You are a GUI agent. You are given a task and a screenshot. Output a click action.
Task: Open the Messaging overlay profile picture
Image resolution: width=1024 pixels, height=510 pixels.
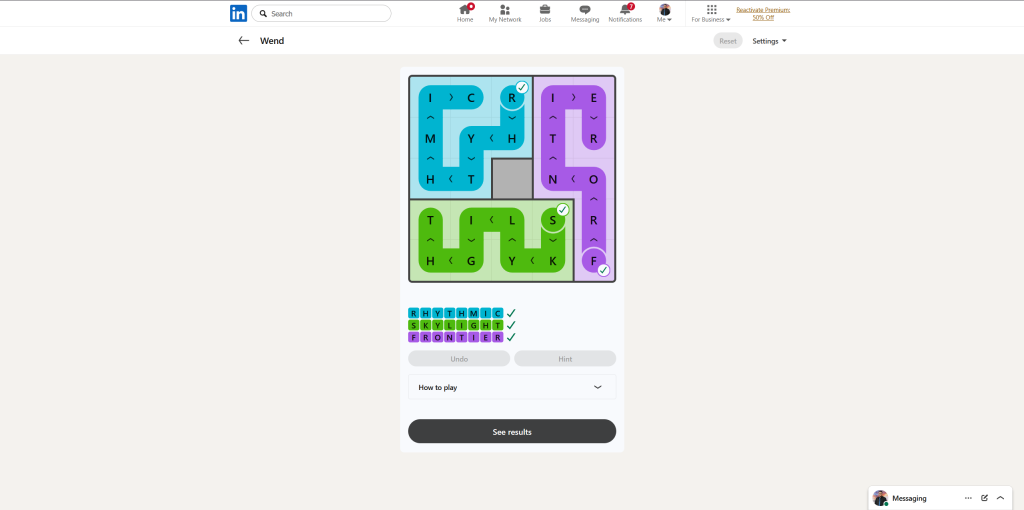click(x=880, y=498)
